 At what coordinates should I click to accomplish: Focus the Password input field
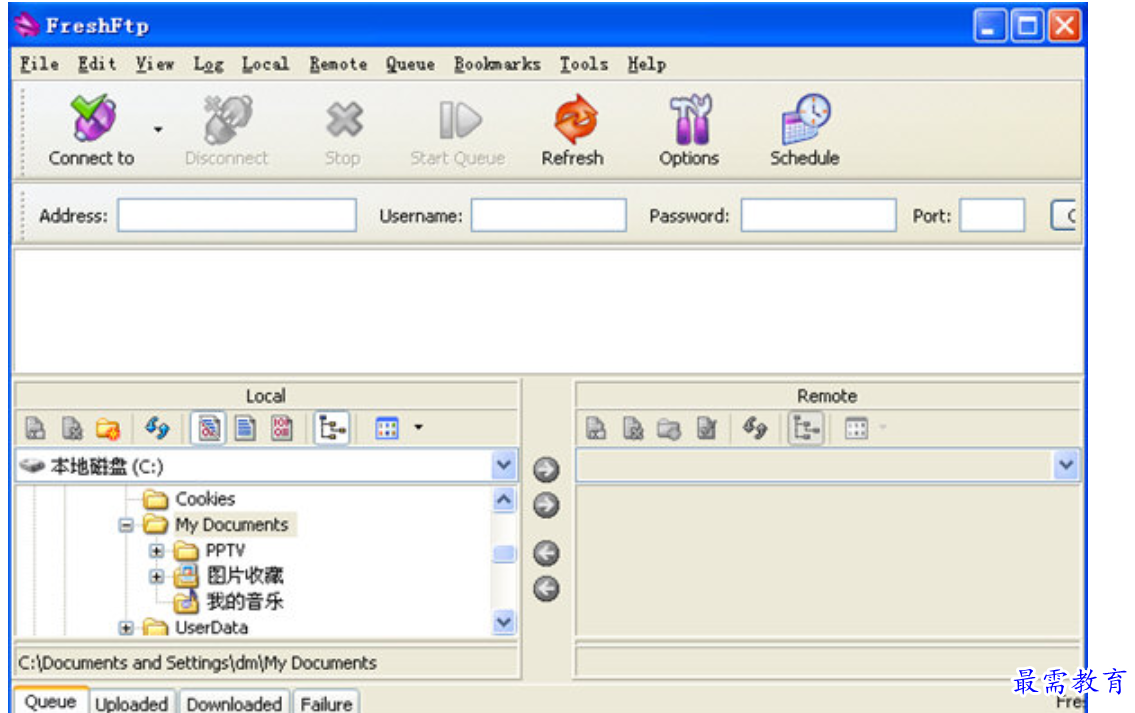pyautogui.click(x=819, y=215)
